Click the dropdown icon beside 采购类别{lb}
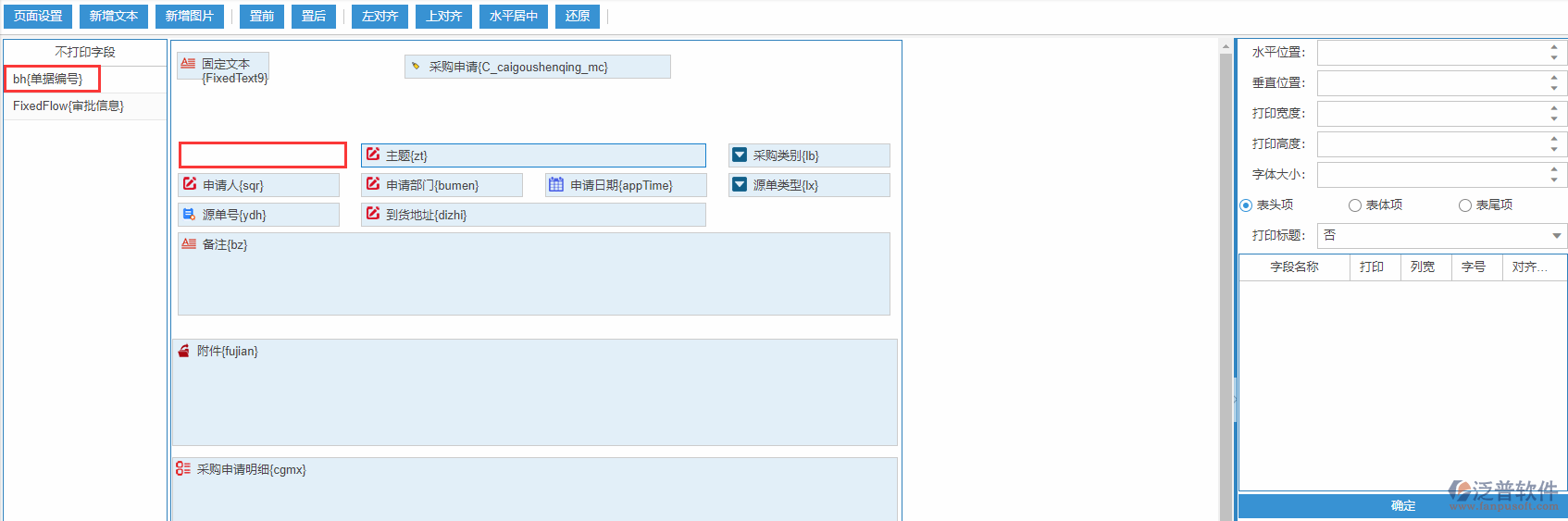Image resolution: width=1568 pixels, height=521 pixels. [x=740, y=155]
